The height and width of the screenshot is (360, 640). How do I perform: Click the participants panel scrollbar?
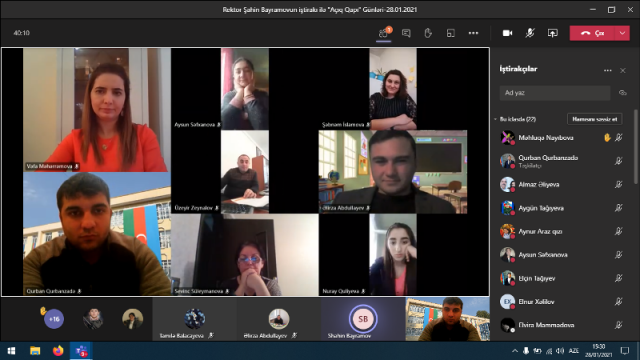click(636, 147)
